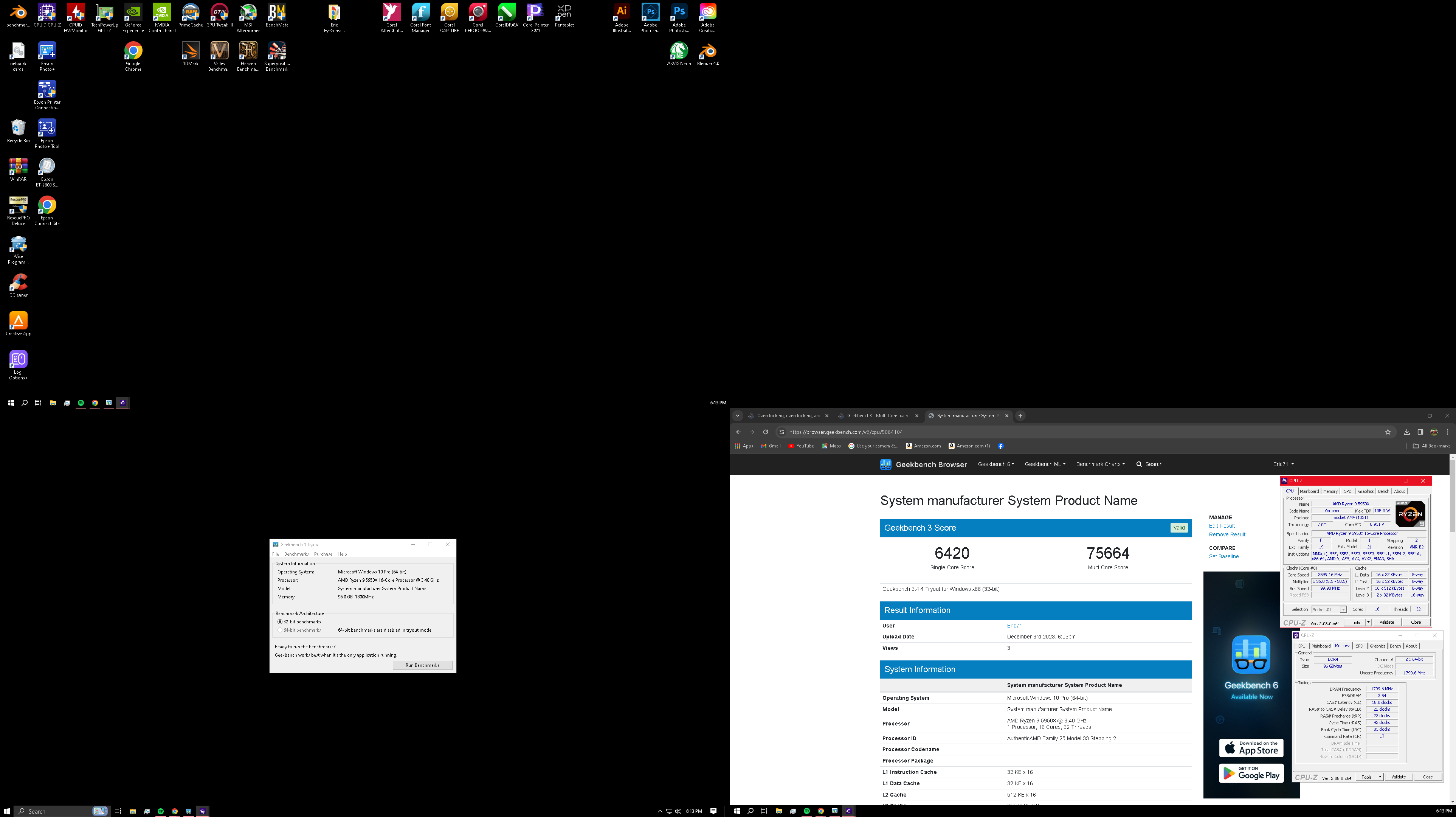Image resolution: width=1456 pixels, height=817 pixels.
Task: Open the CCleaner desktop icon
Action: [18, 286]
